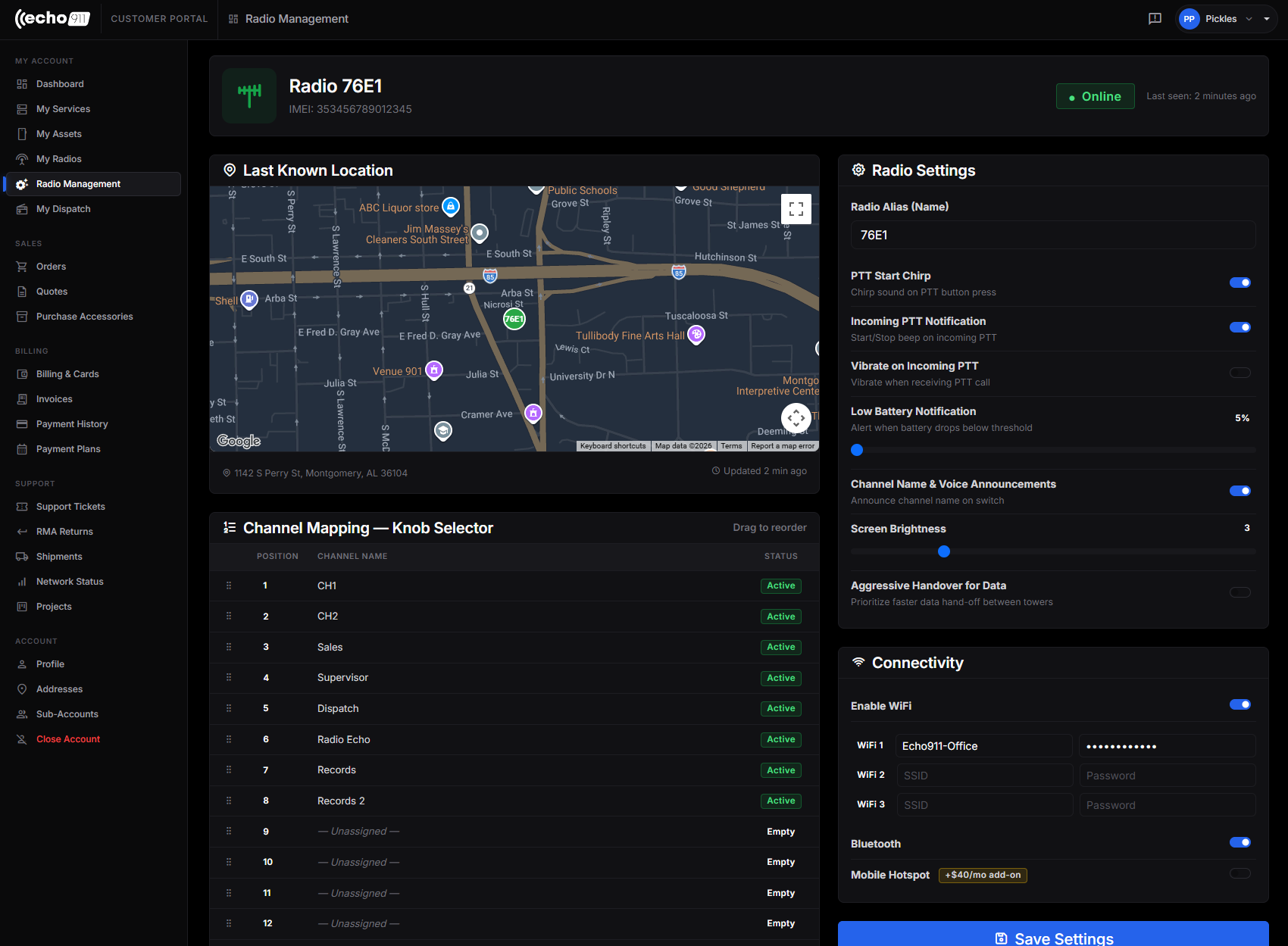The image size is (1288, 946).
Task: Click the Network Status bars icon
Action: coord(22,582)
